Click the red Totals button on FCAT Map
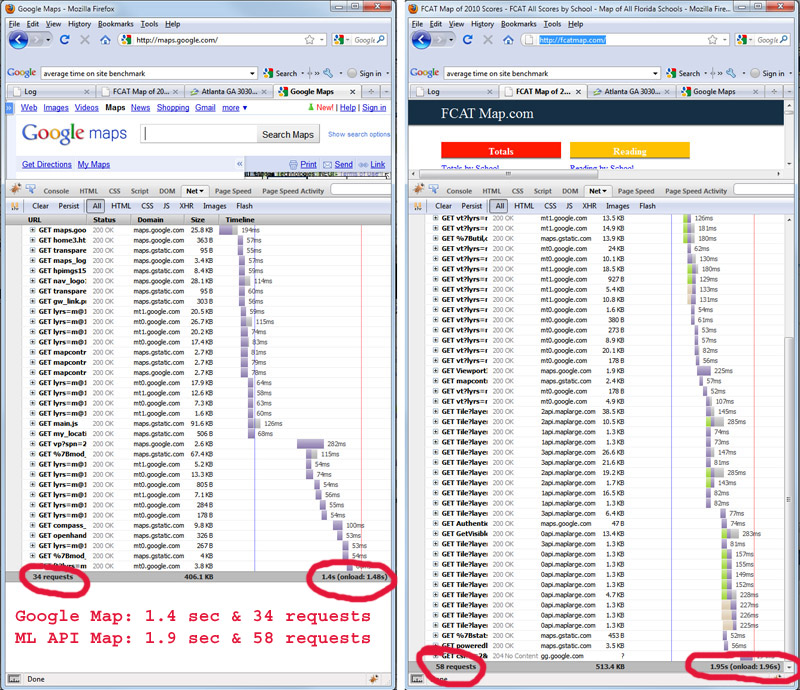Screen dimensions: 800x690 pyautogui.click(x=501, y=151)
